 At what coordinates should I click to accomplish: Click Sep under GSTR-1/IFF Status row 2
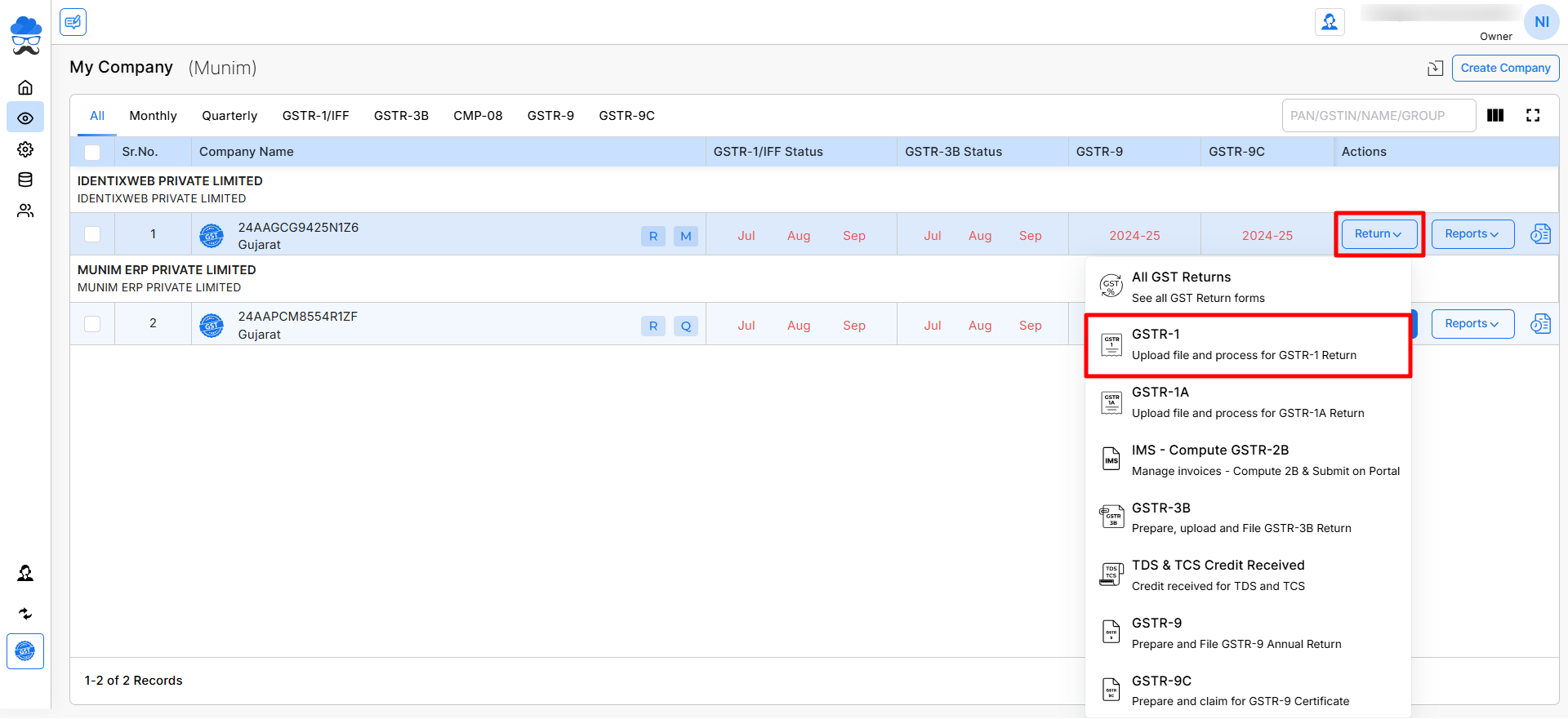click(x=854, y=326)
